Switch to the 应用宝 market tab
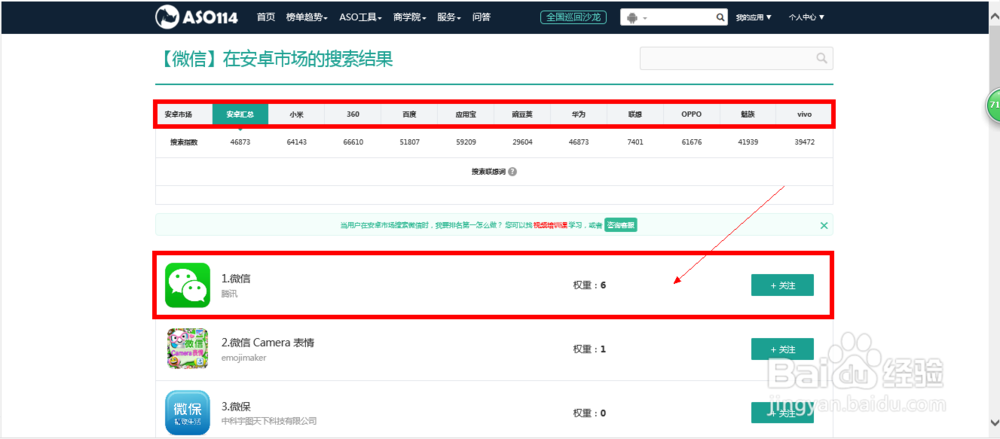 coord(466,115)
